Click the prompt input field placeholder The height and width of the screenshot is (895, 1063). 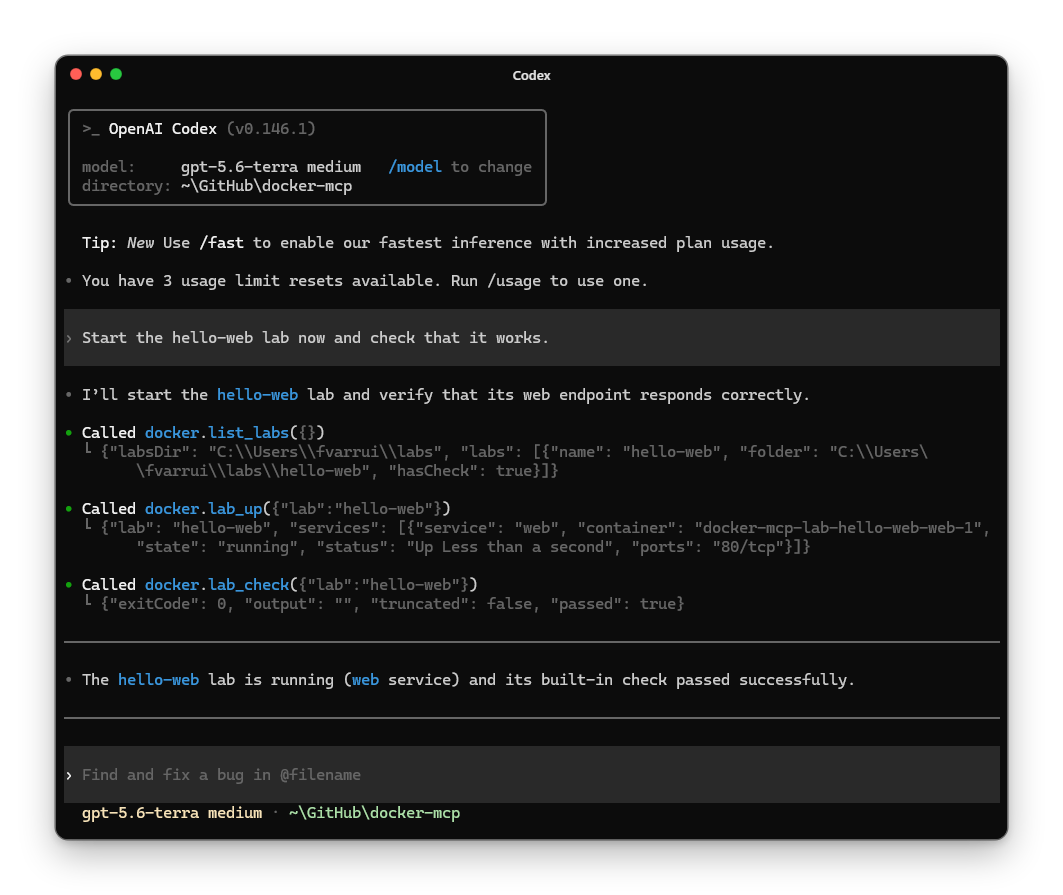(221, 774)
